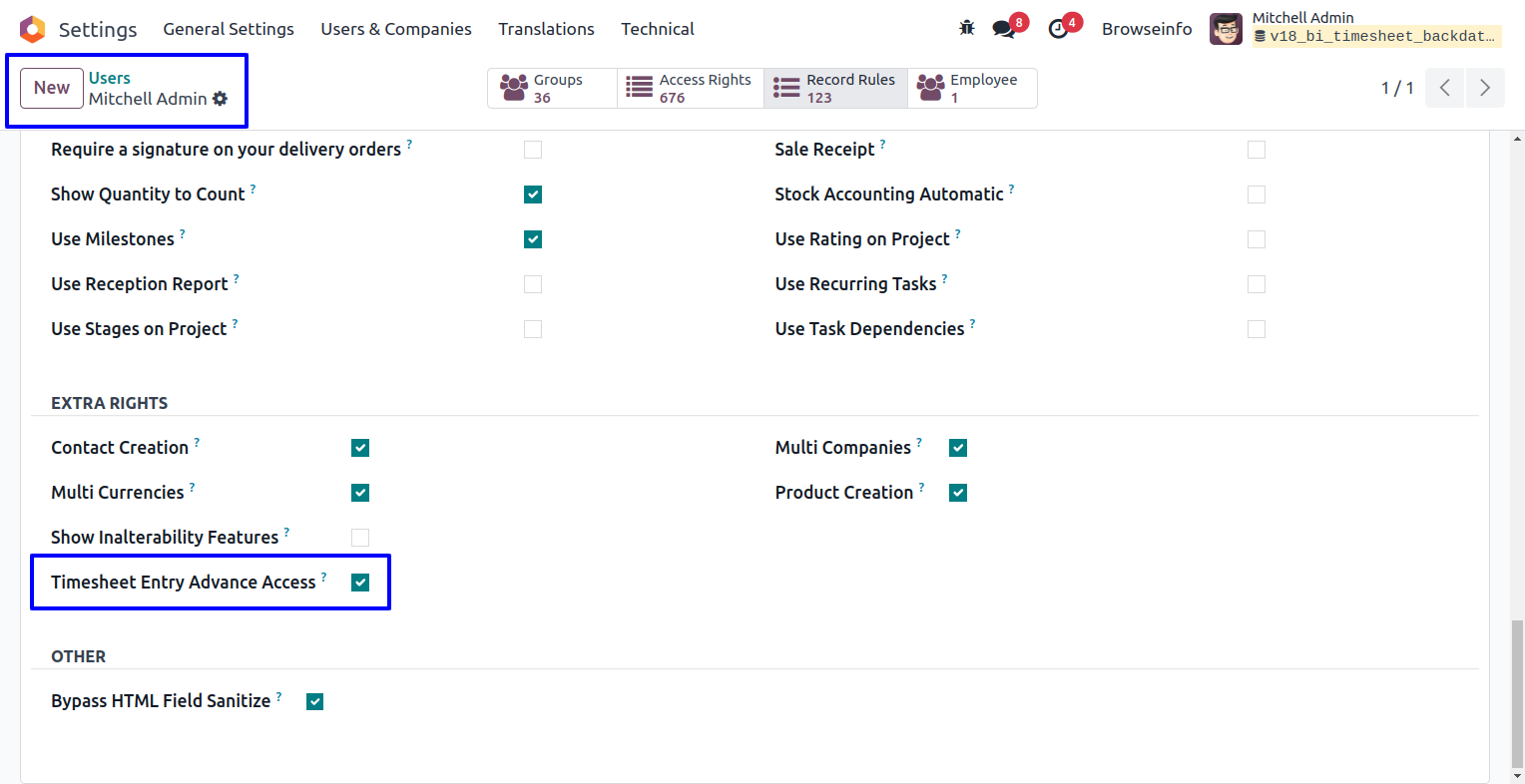Open Access Rights list button
This screenshot has height=784, width=1525.
click(691, 88)
